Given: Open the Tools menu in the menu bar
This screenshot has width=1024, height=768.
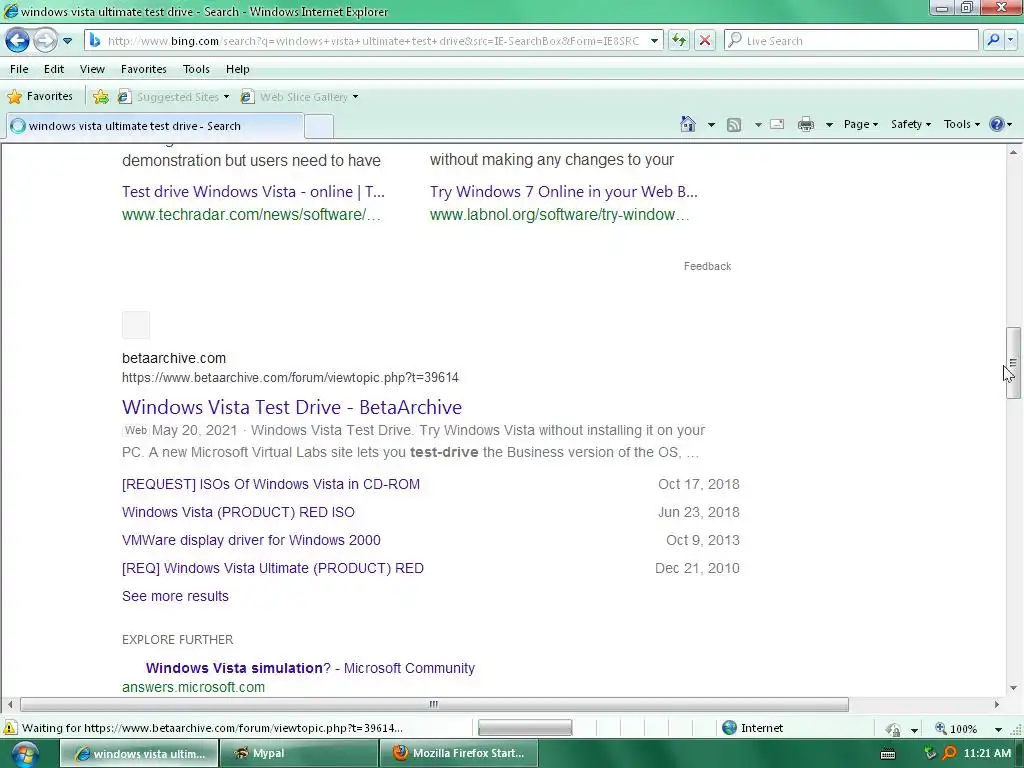Looking at the screenshot, I should 196,69.
